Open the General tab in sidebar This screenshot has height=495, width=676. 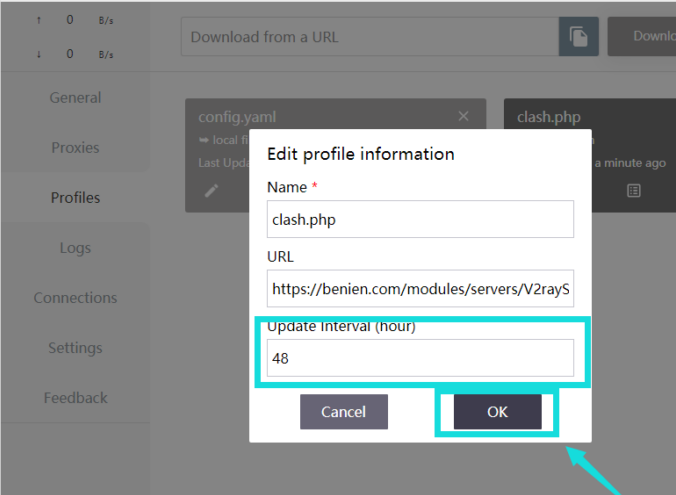pos(75,98)
